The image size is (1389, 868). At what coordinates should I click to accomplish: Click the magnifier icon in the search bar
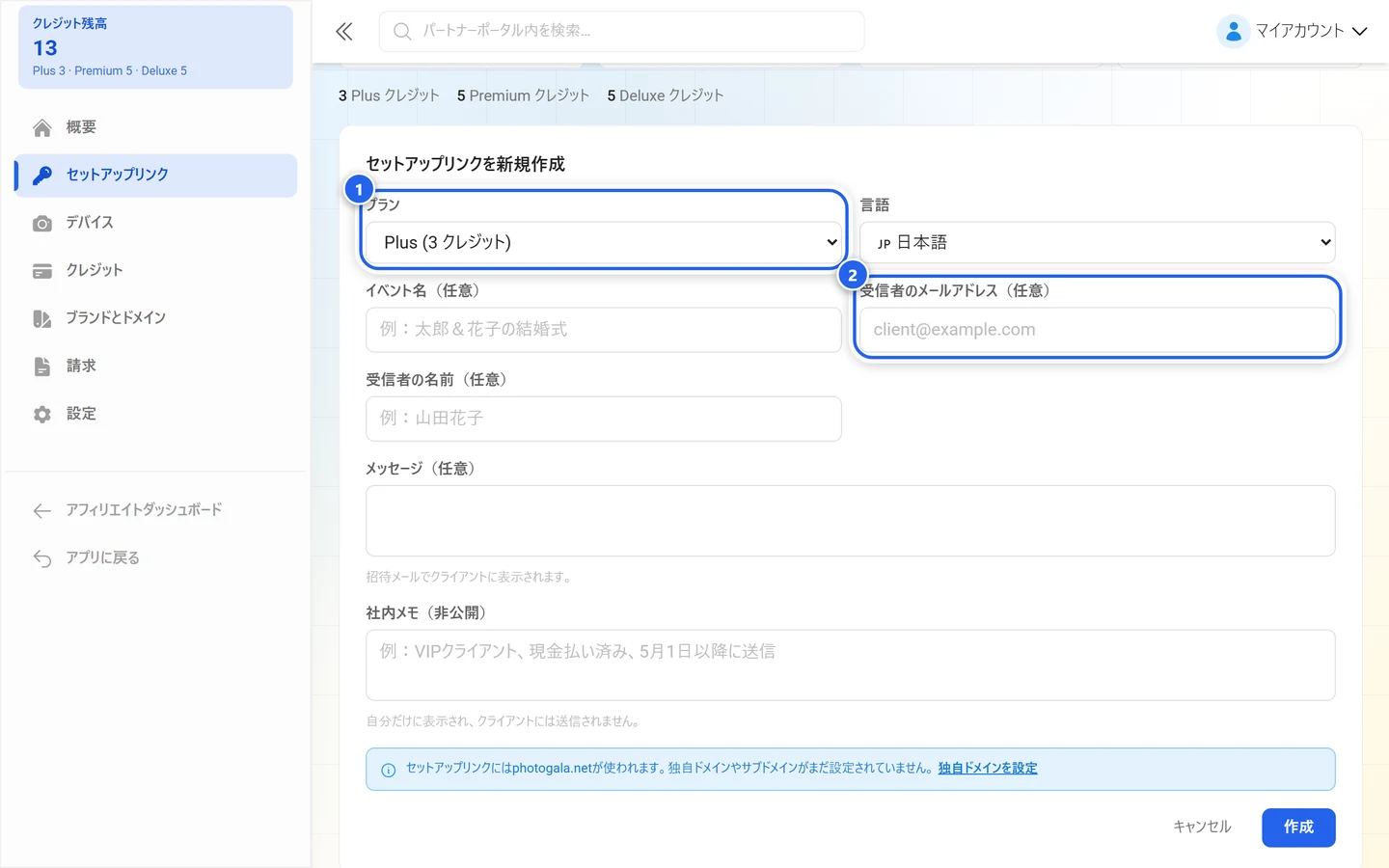(402, 32)
